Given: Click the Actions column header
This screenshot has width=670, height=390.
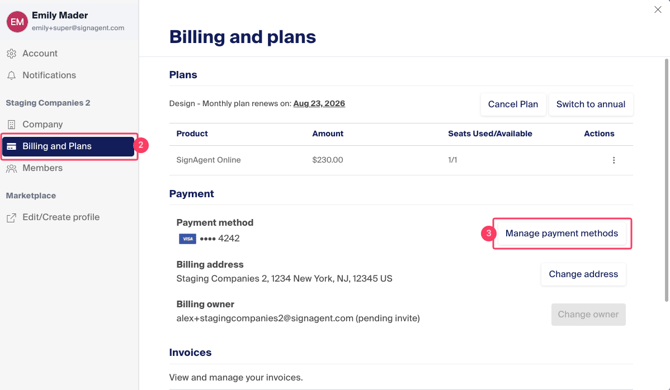Looking at the screenshot, I should click(599, 134).
